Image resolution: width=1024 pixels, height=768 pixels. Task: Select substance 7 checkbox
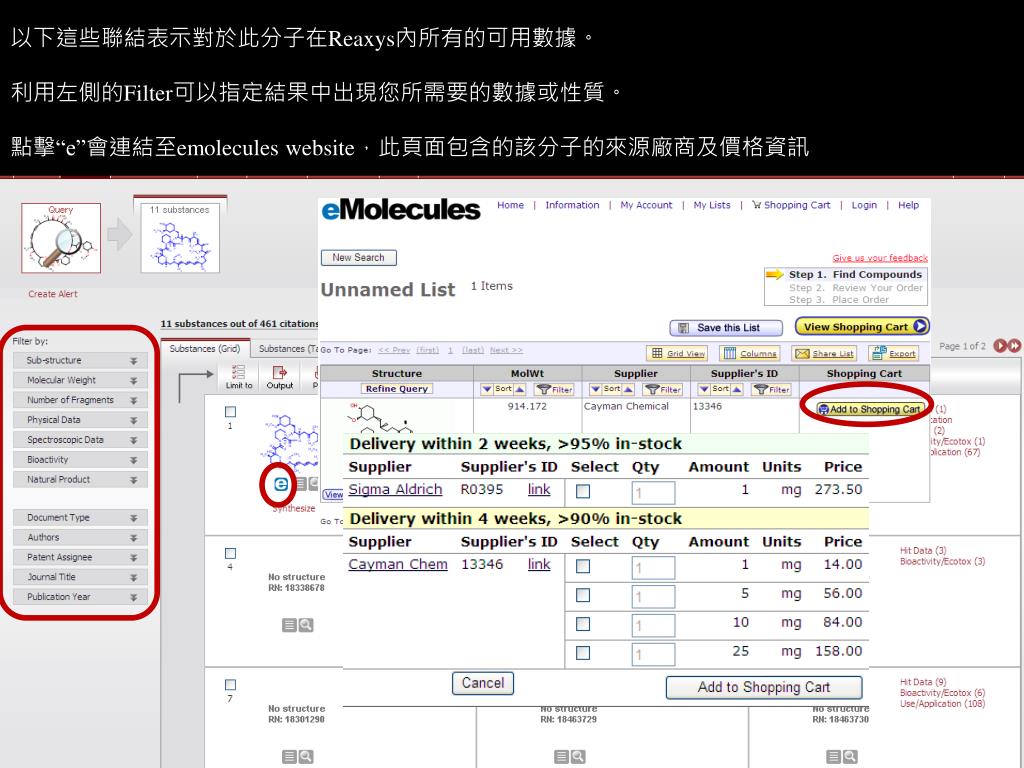point(230,684)
